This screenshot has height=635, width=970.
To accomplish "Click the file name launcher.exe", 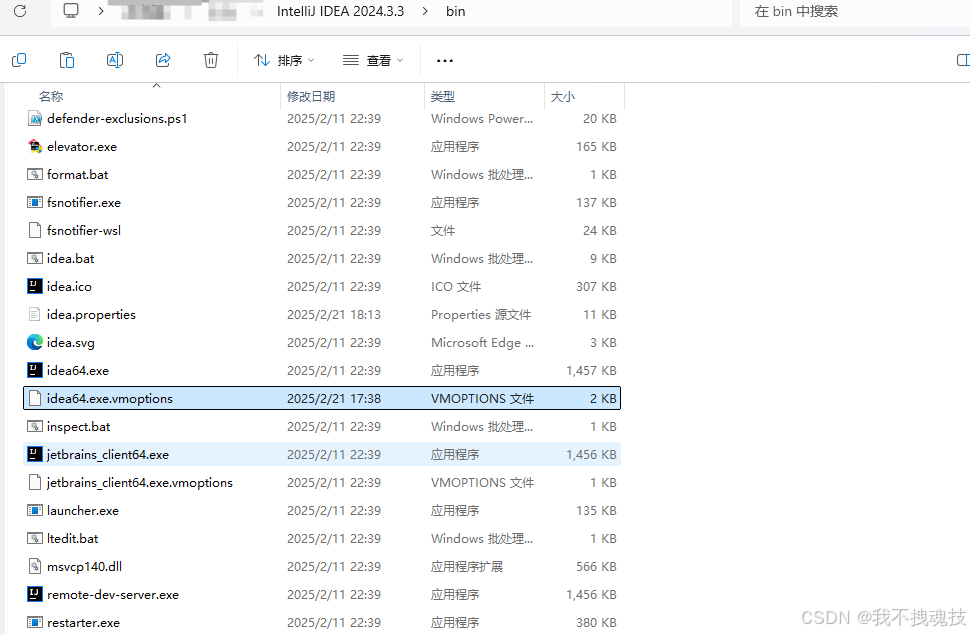I will (x=82, y=511).
